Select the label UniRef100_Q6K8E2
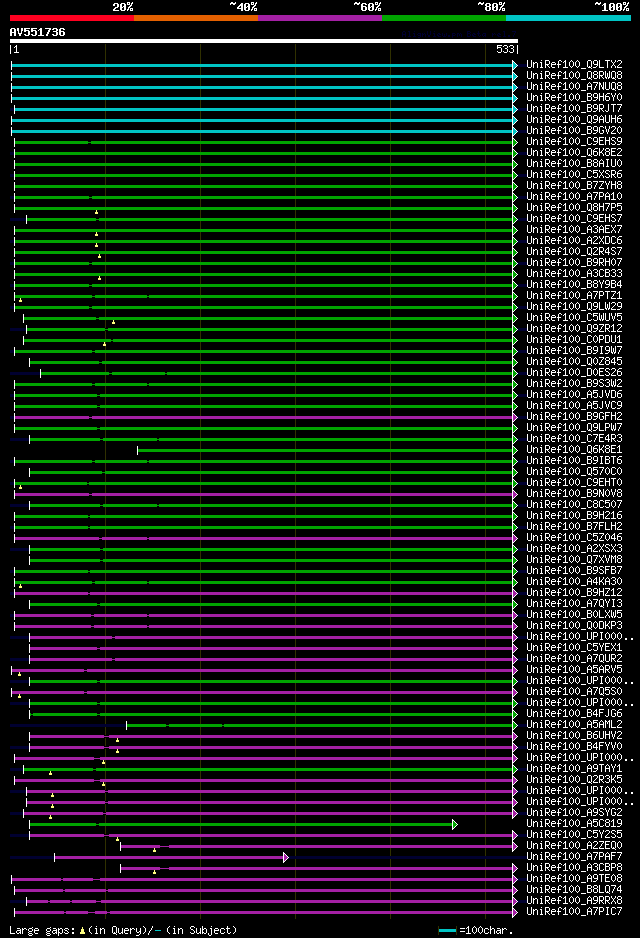Image resolution: width=640 pixels, height=938 pixels. (x=574, y=153)
